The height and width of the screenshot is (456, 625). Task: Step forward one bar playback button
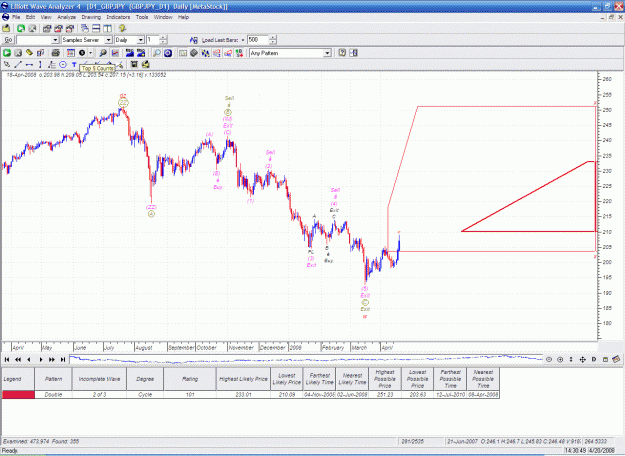tap(41, 360)
